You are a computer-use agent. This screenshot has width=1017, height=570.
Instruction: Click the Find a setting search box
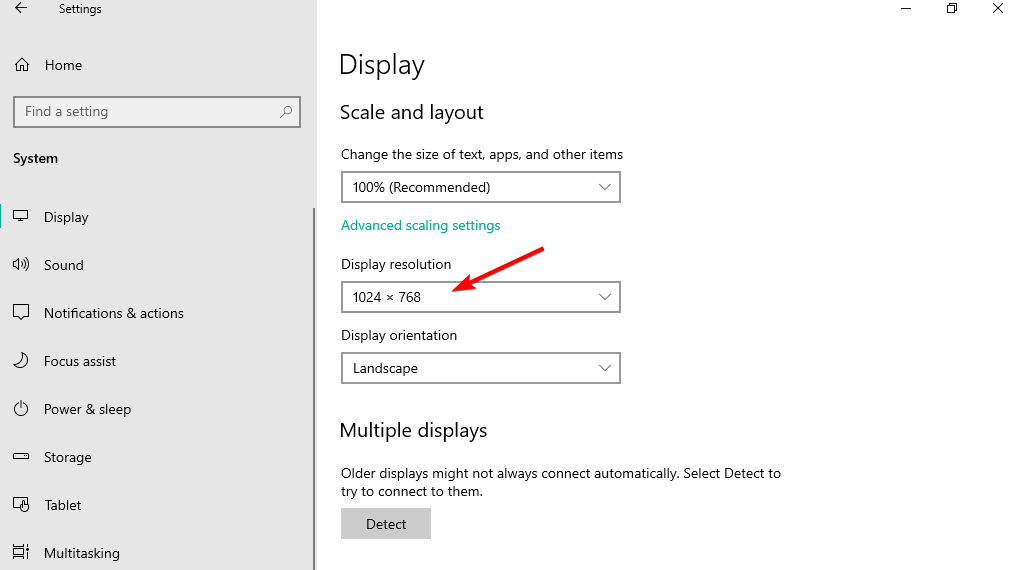click(157, 112)
